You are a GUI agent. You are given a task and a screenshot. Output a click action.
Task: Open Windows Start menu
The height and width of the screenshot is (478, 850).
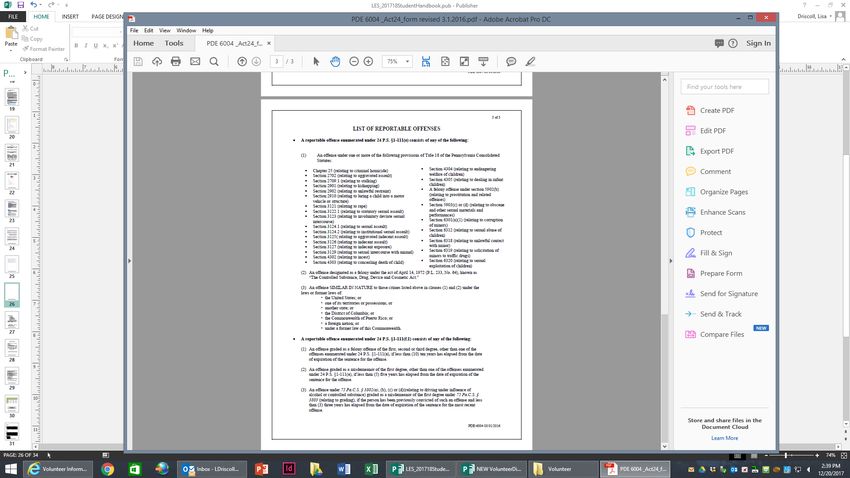click(10, 469)
